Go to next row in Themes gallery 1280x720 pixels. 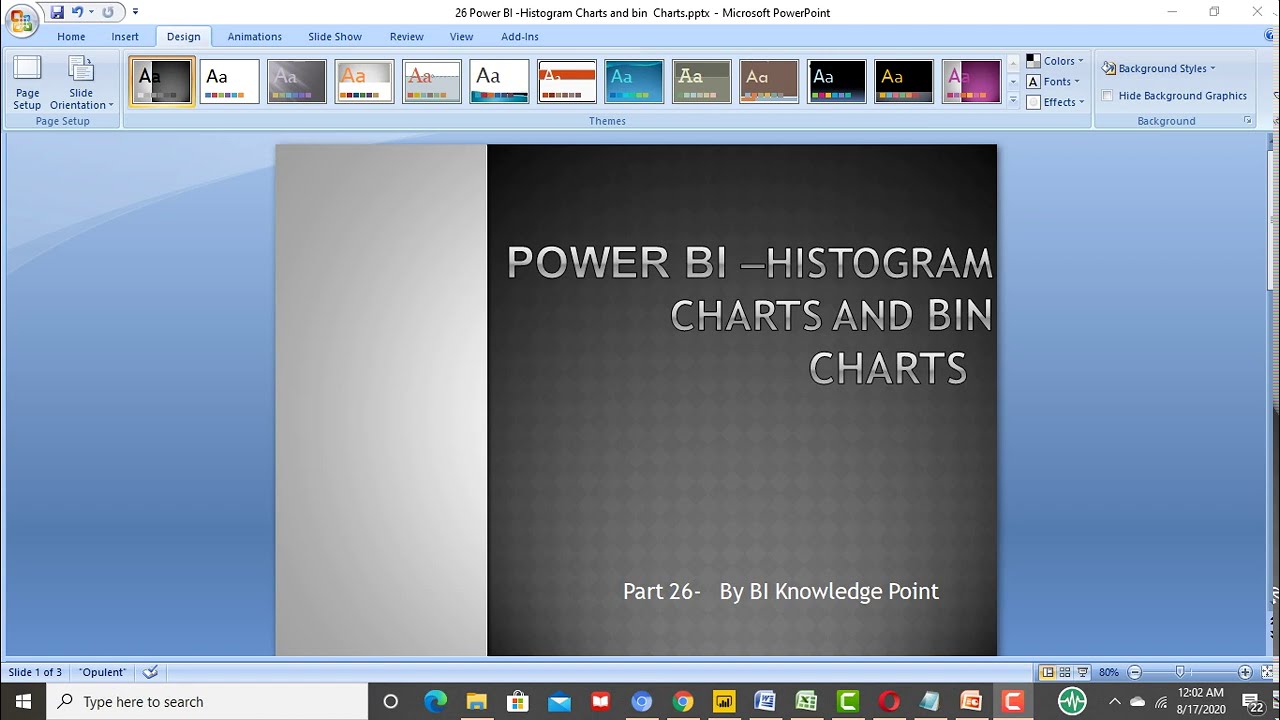coord(1013,81)
